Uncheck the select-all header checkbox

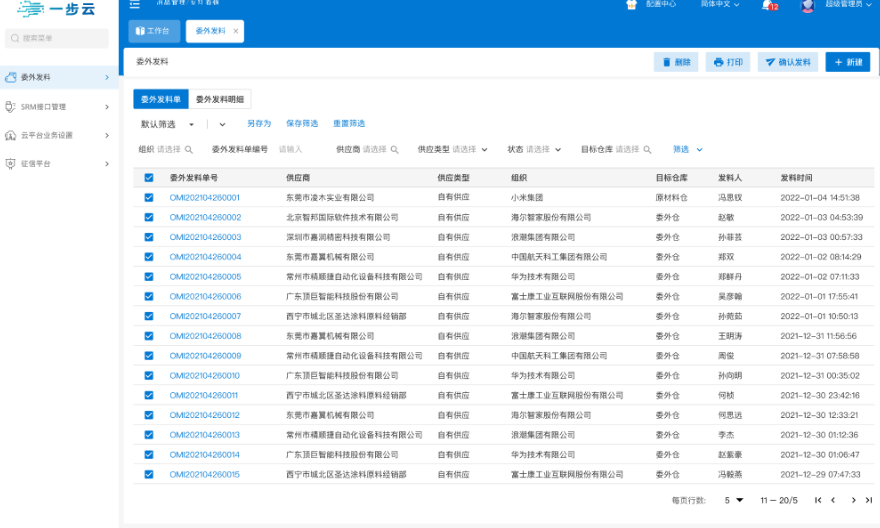(x=149, y=178)
